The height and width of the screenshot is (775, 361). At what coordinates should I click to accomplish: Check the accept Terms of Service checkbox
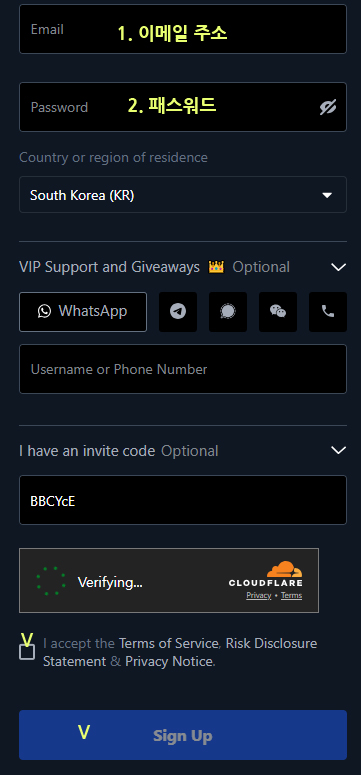[27, 652]
